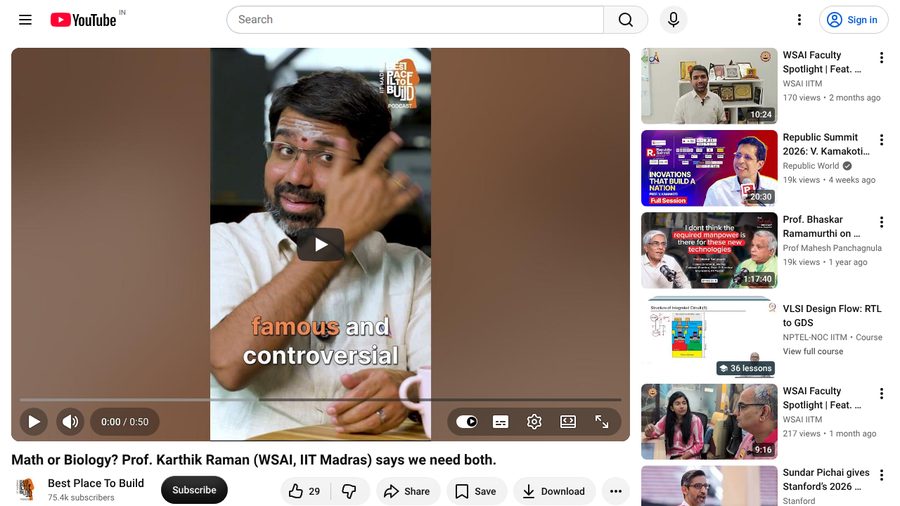Click the large center play overlay
Viewport: 900px width, 506px height.
[x=321, y=244]
